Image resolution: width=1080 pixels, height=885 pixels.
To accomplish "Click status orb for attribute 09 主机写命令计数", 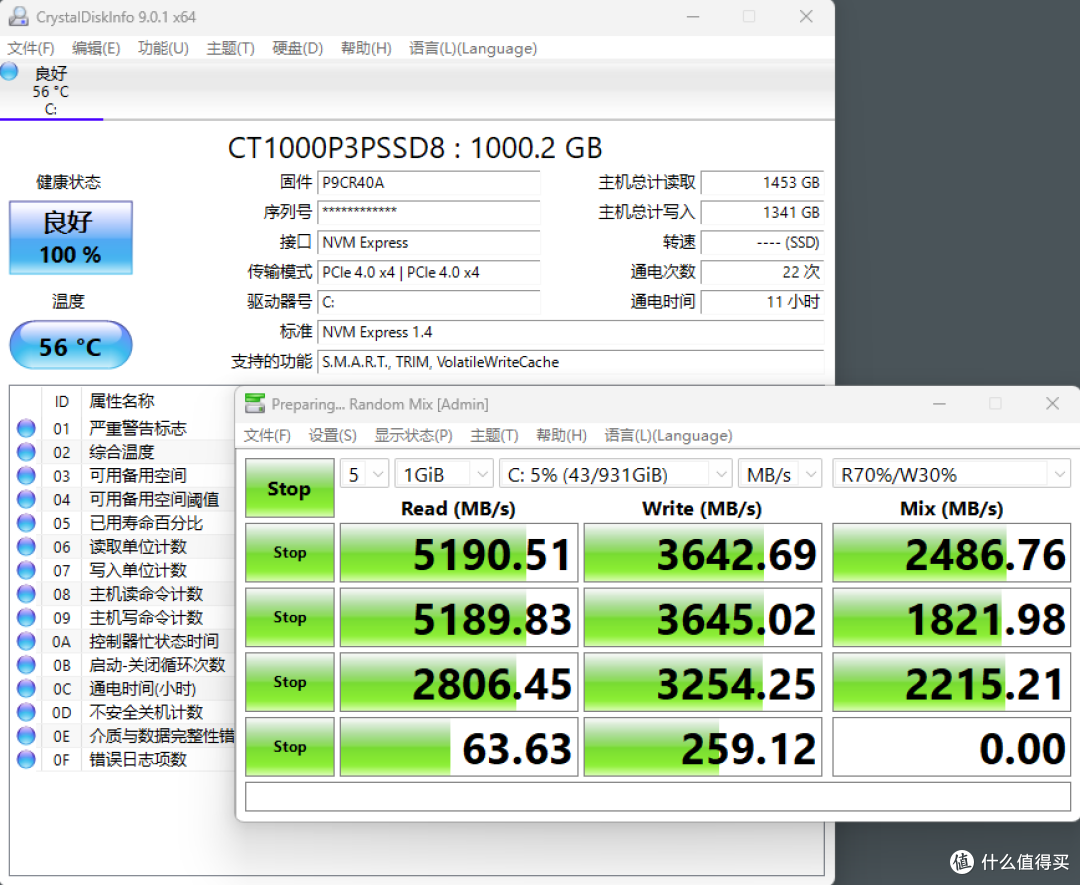I will [26, 617].
